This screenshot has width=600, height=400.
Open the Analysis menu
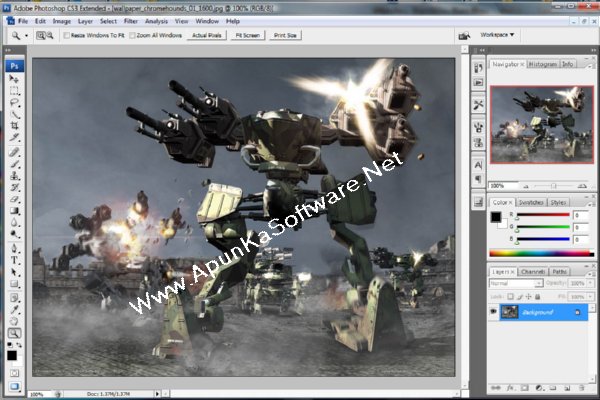(x=156, y=21)
